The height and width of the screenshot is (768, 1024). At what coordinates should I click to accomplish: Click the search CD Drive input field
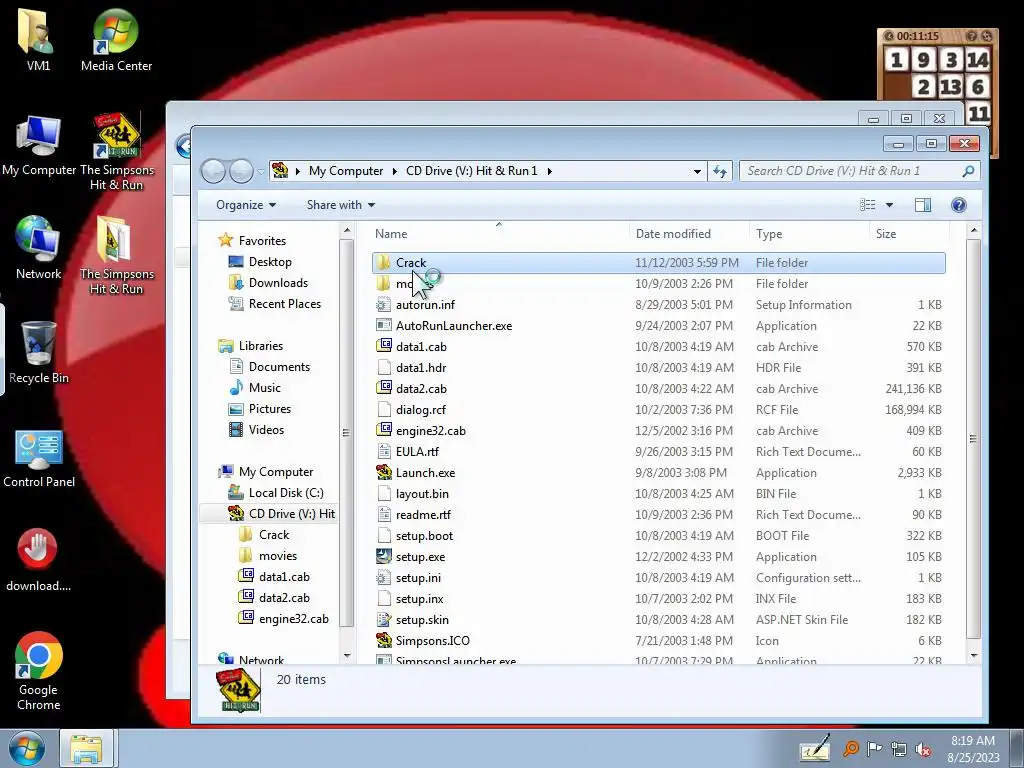click(x=852, y=171)
